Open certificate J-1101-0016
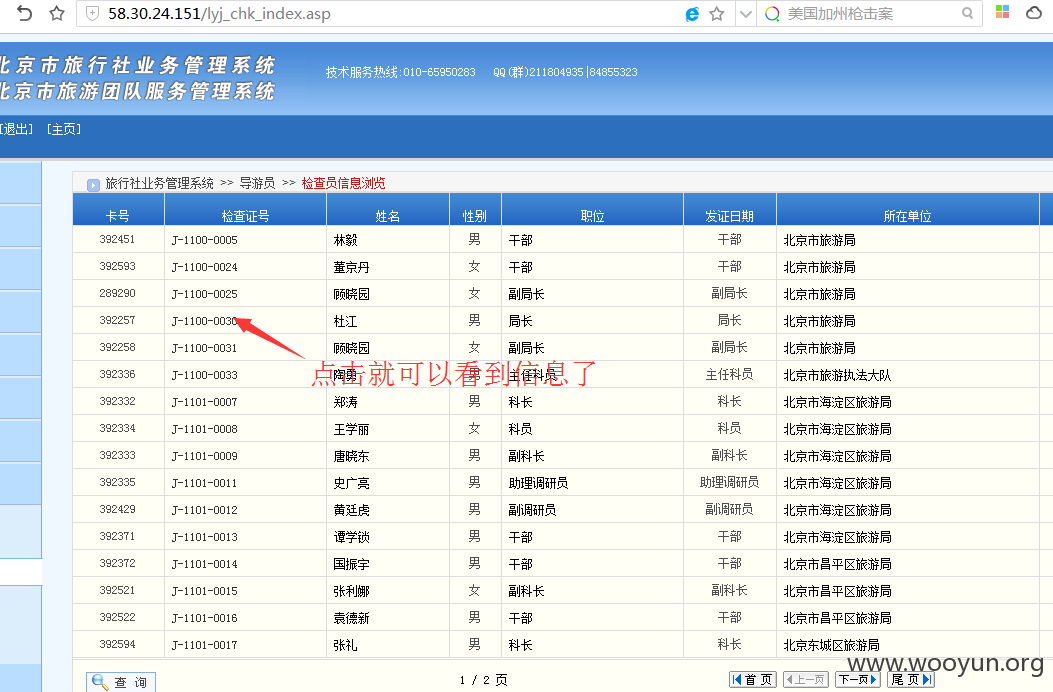 pyautogui.click(x=205, y=617)
